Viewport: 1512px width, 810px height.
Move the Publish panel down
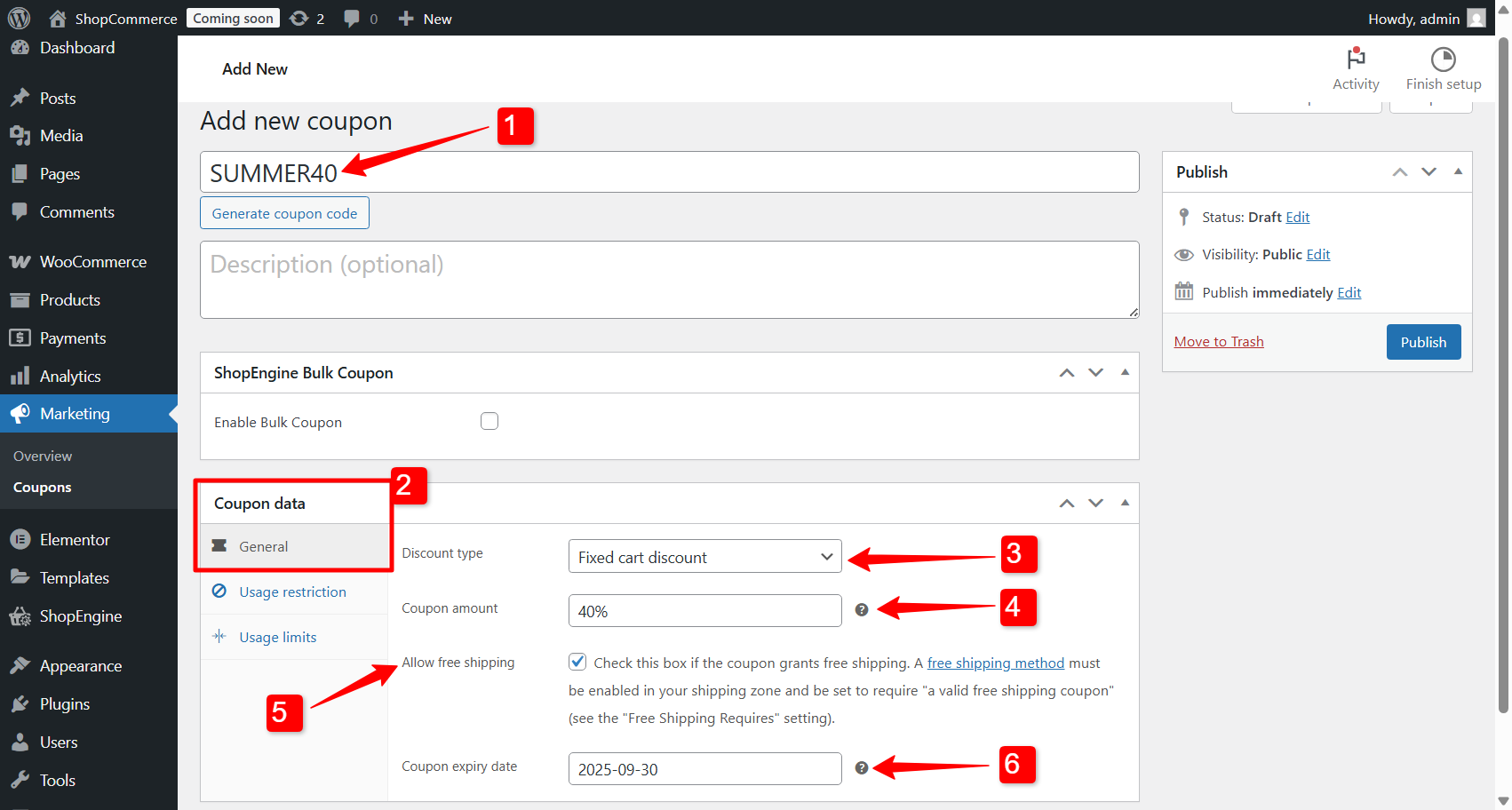coord(1429,172)
